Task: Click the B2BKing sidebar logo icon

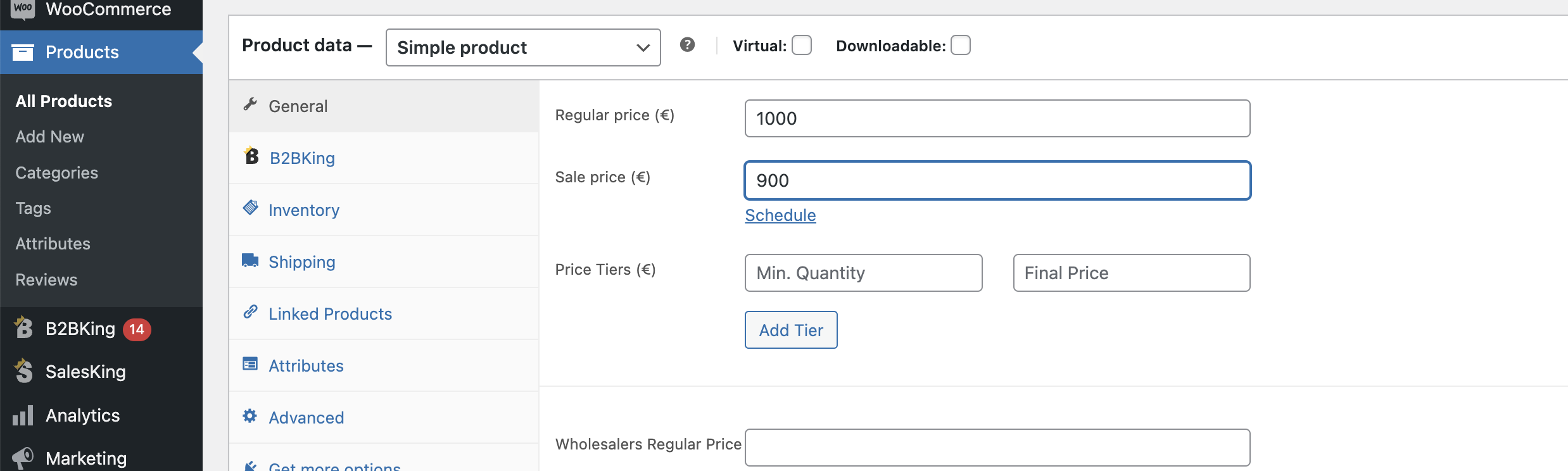Action: click(23, 327)
